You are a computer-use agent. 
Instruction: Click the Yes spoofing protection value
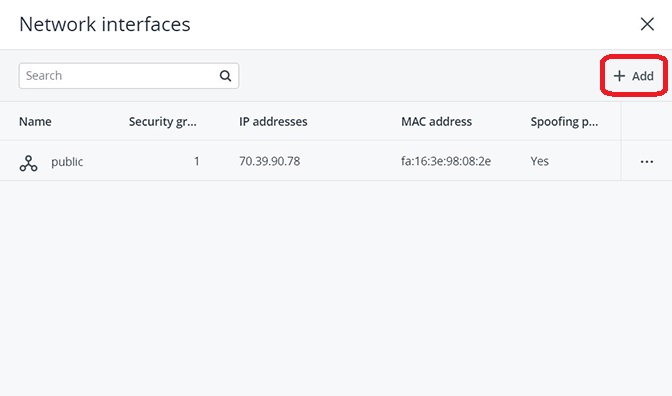(540, 161)
